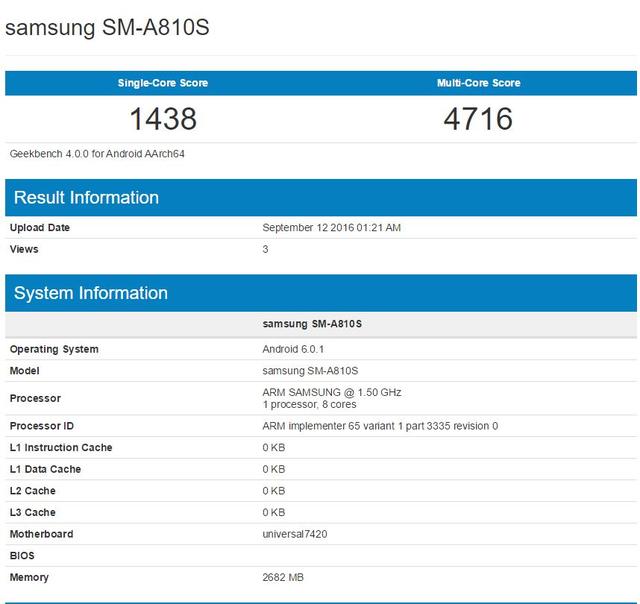Select '0 KB' in L1 Instruction Cache row
The image size is (640, 604).
coord(273,448)
